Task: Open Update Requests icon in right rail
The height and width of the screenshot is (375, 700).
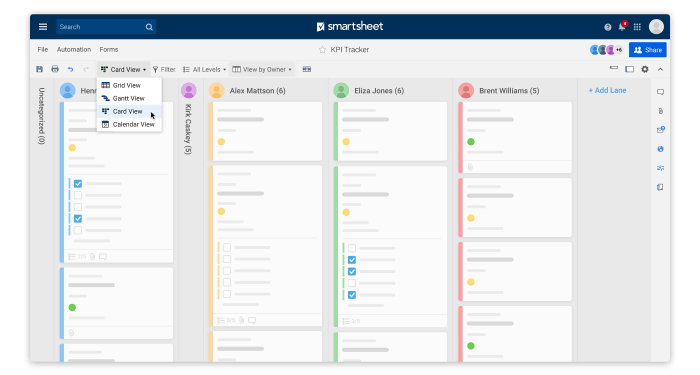Action: 661,129
